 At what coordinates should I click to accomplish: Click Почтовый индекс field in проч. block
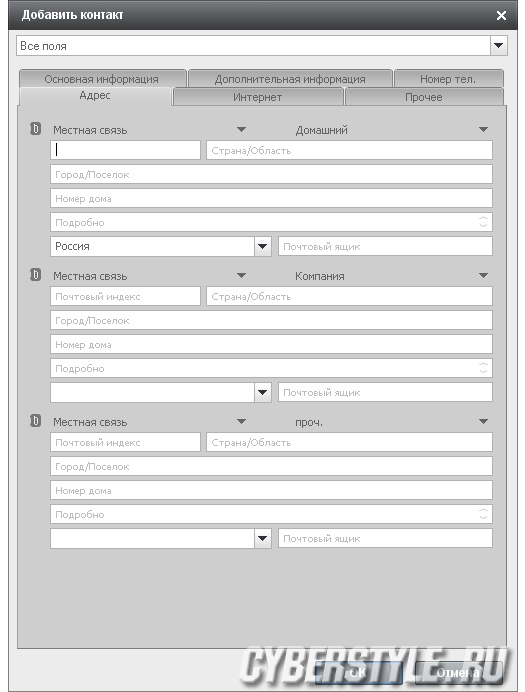point(125,442)
